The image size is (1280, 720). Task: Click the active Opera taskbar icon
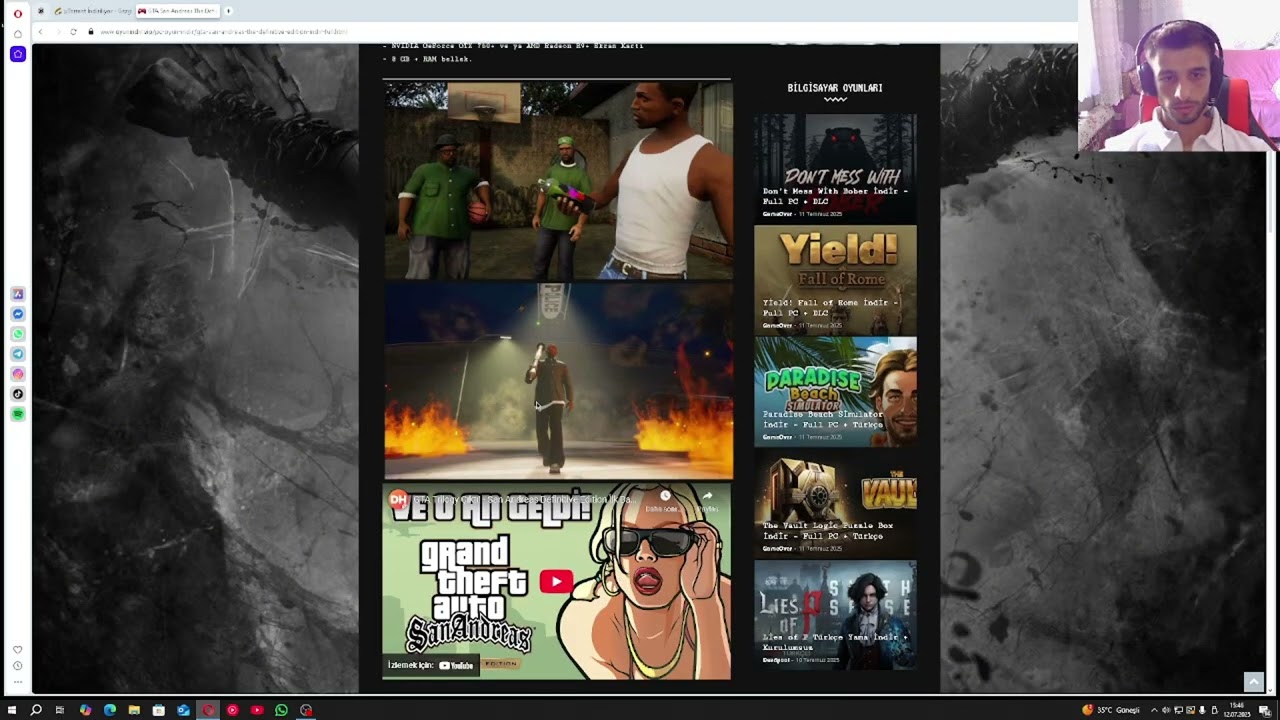tap(208, 710)
